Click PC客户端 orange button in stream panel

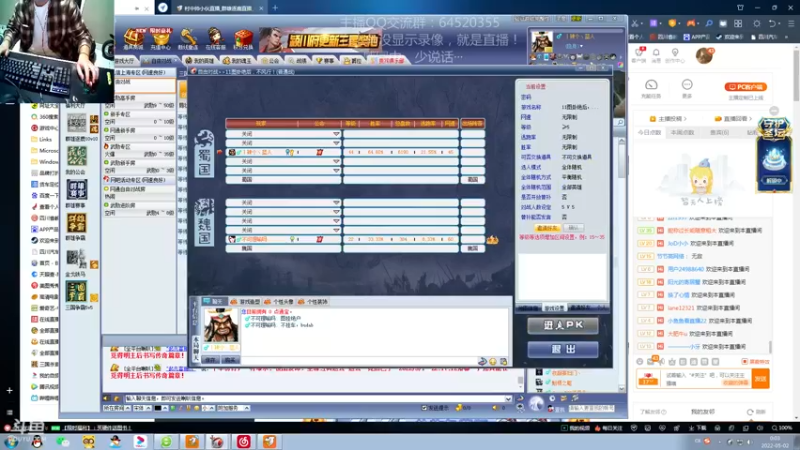click(745, 87)
